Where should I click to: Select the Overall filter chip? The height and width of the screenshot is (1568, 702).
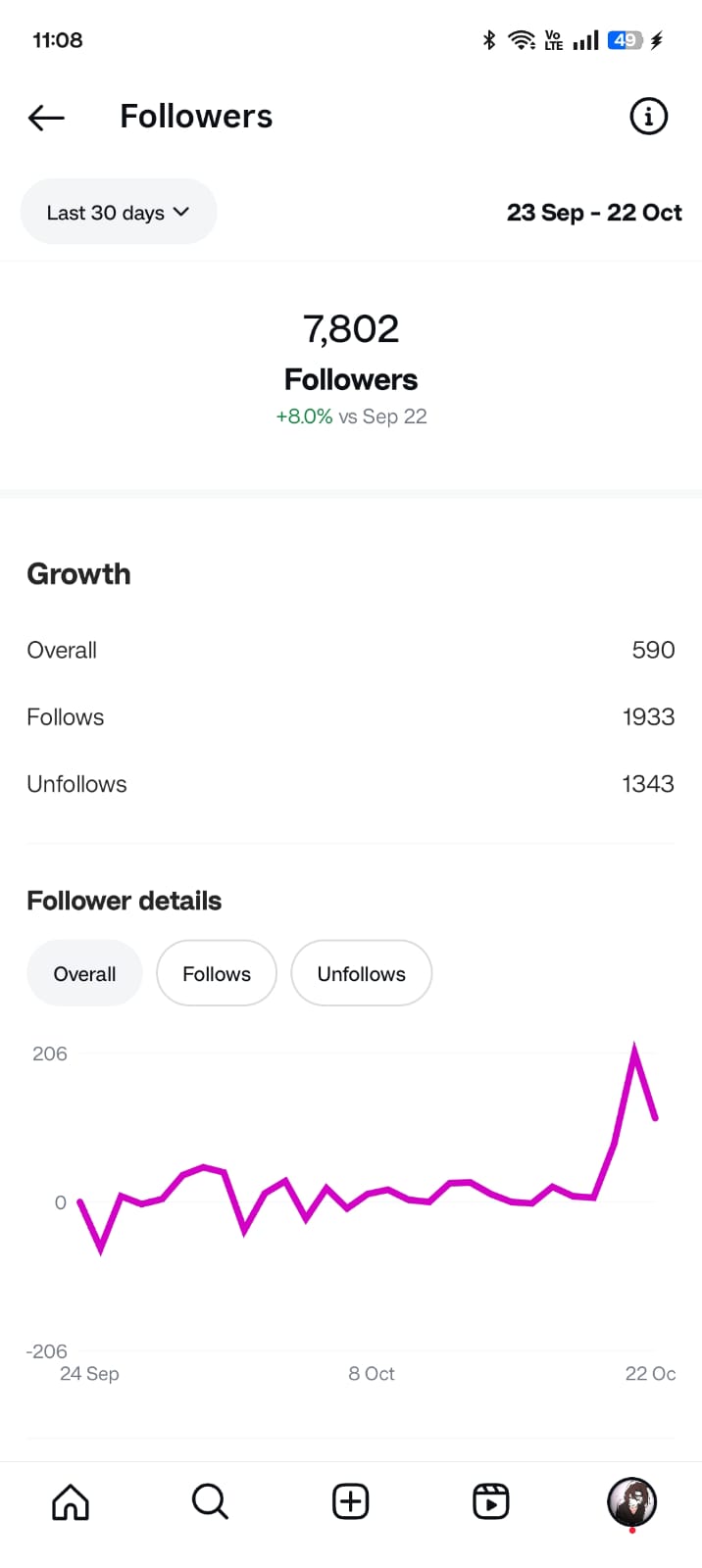(84, 973)
